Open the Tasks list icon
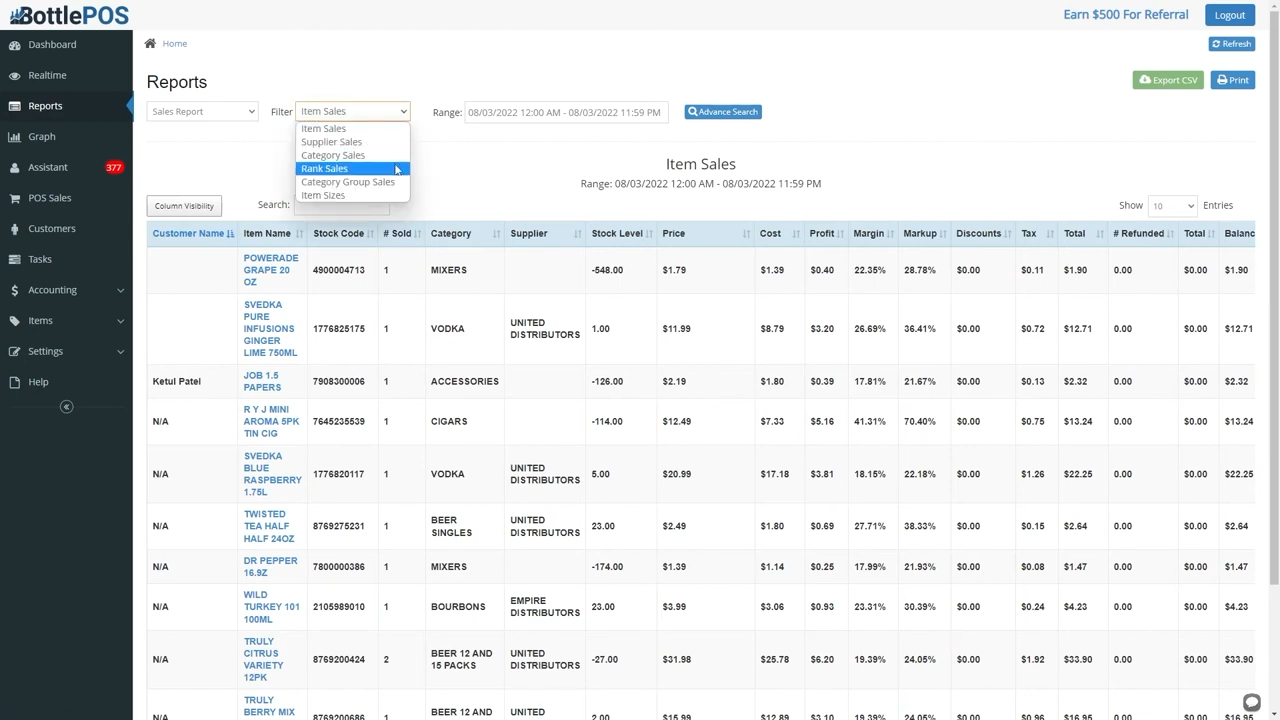Viewport: 1280px width, 720px height. tap(14, 260)
